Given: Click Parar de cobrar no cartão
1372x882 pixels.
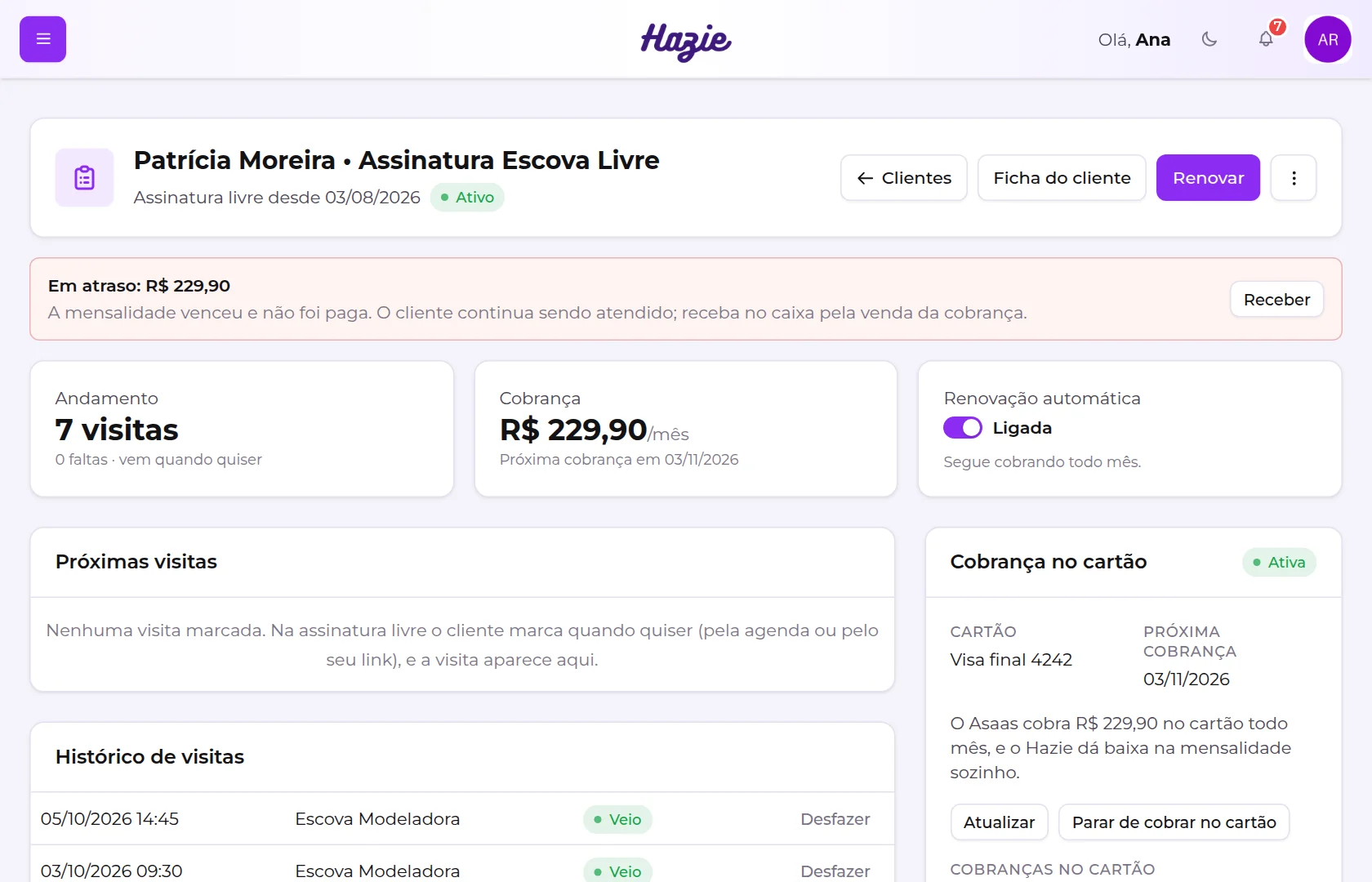Looking at the screenshot, I should point(1174,822).
